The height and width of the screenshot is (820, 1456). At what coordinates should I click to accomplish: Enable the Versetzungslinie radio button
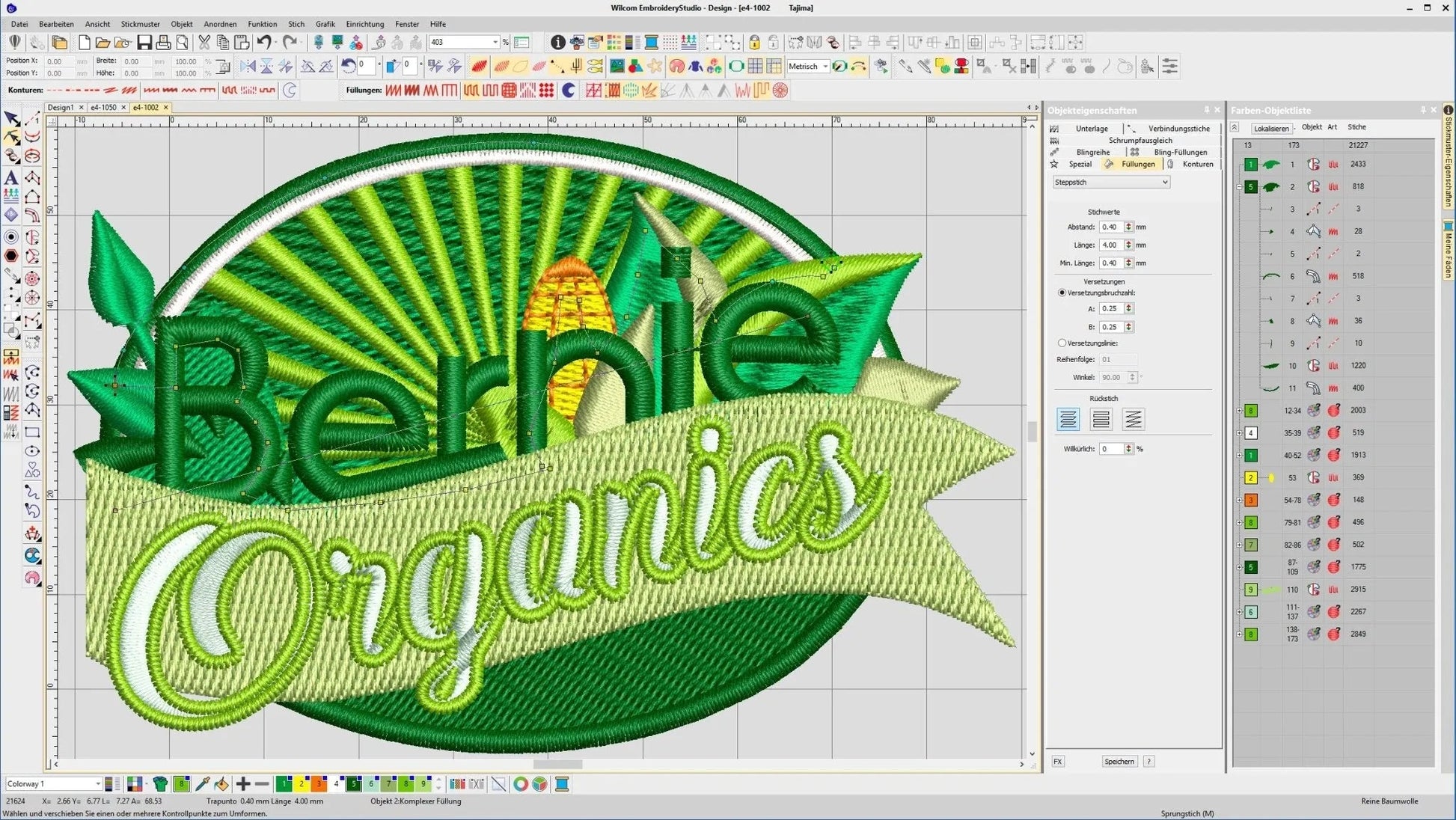click(1062, 343)
